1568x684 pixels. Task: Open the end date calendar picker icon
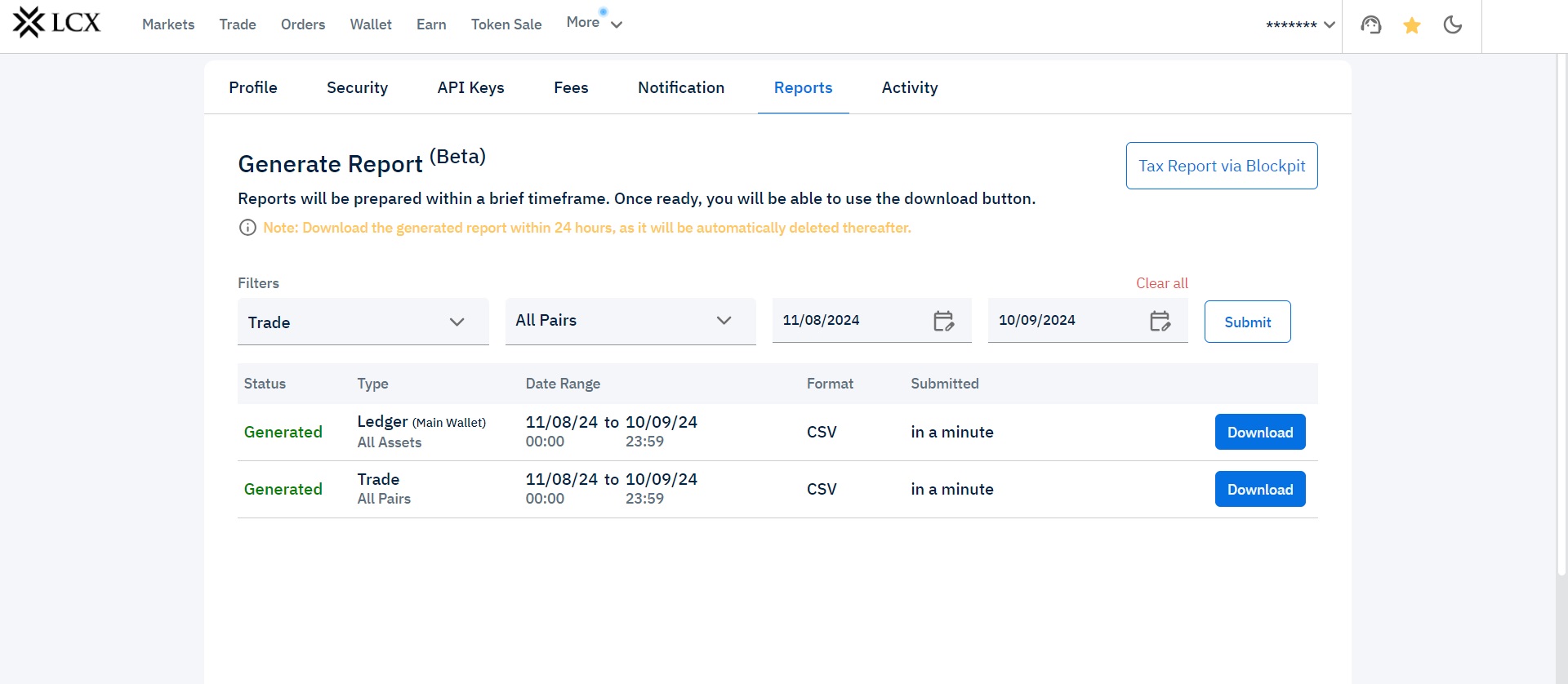pyautogui.click(x=1160, y=321)
